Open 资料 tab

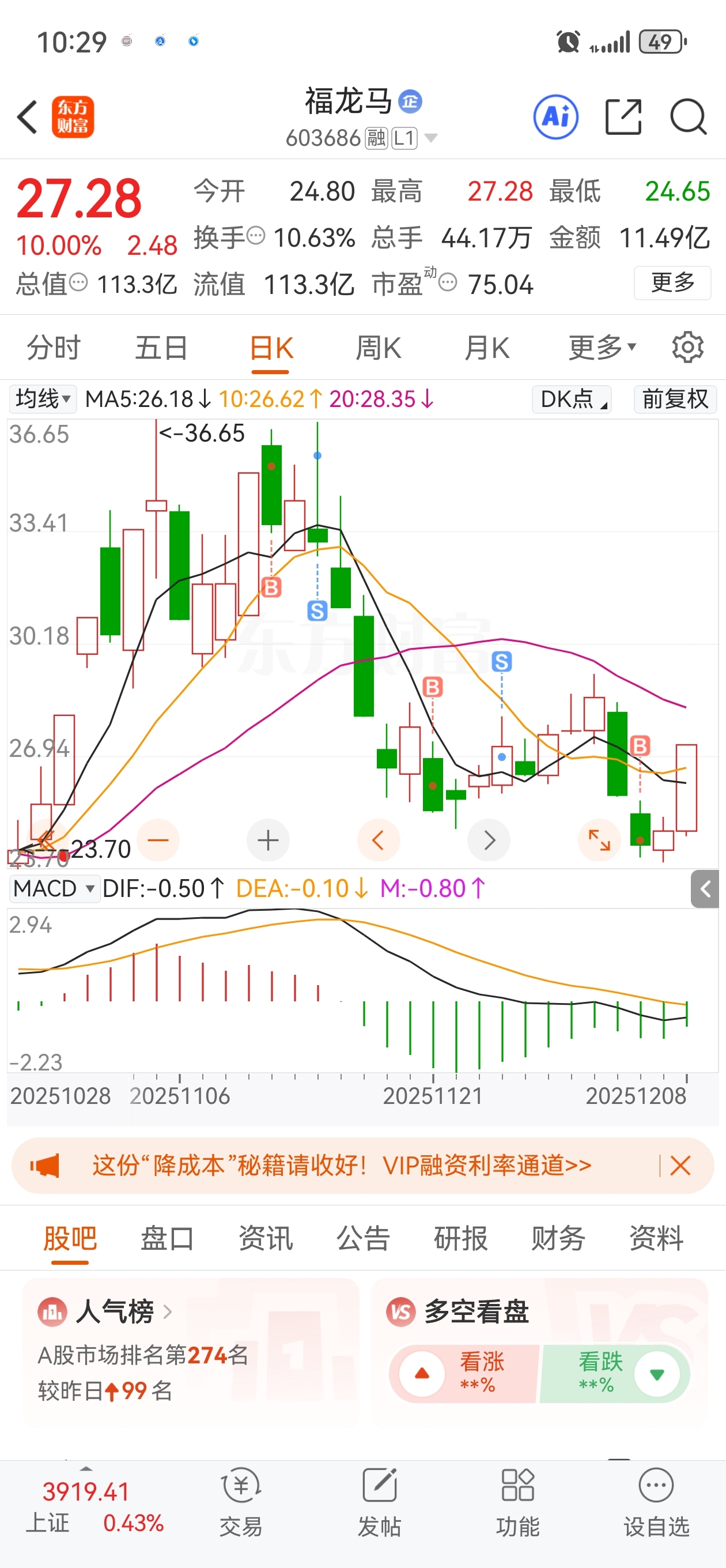pyautogui.click(x=656, y=1238)
